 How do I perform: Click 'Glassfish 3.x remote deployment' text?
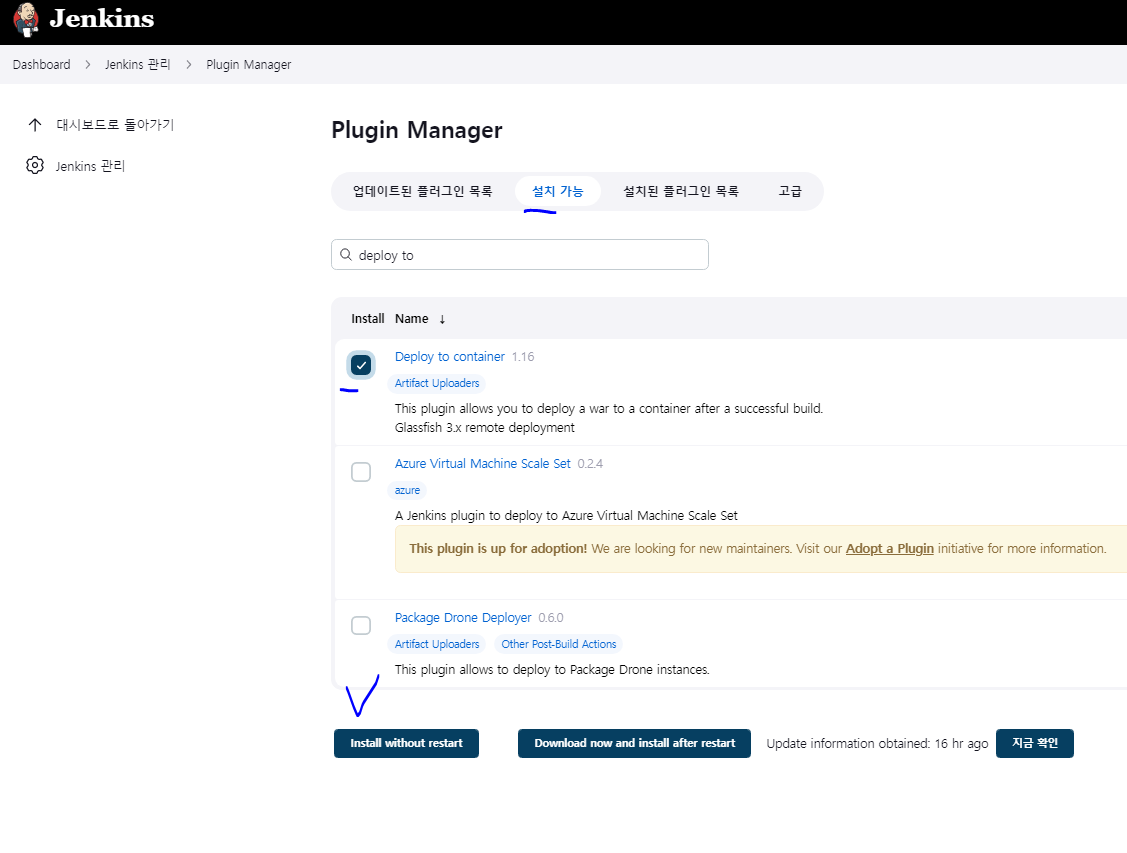(x=484, y=428)
